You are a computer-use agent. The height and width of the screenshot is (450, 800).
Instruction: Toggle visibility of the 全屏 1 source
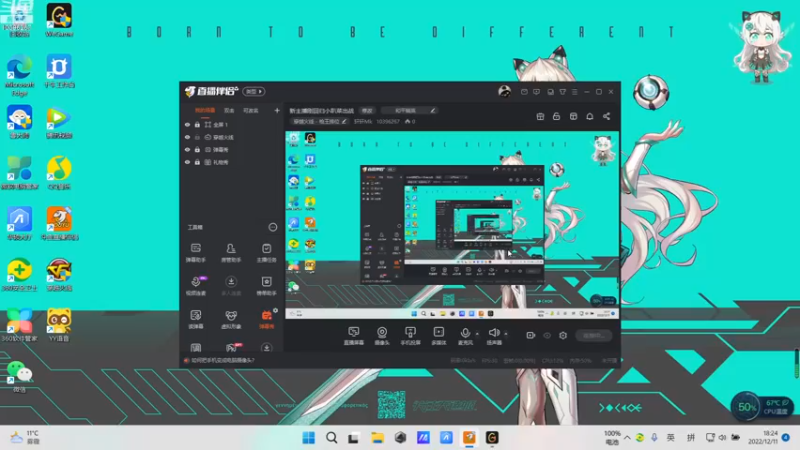pyautogui.click(x=187, y=124)
